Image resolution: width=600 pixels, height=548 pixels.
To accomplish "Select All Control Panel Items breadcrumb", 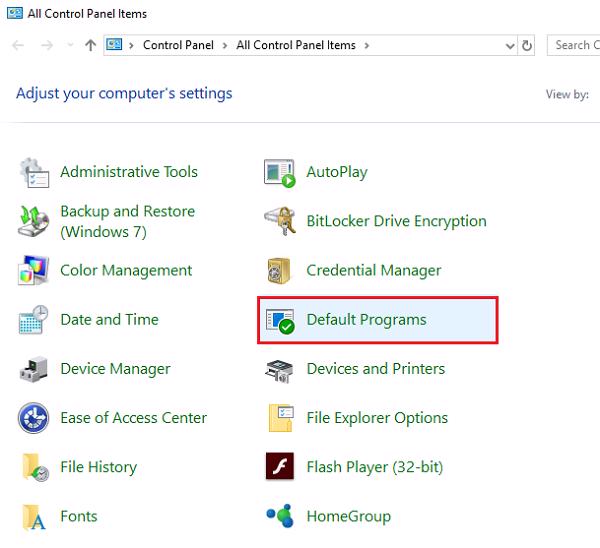I will tap(296, 45).
